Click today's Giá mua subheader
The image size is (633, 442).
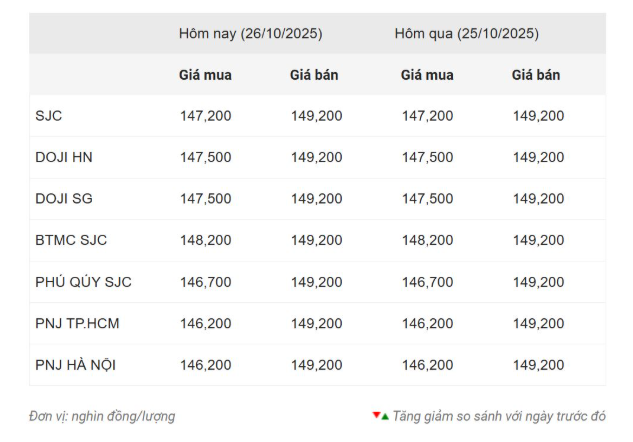(x=205, y=75)
